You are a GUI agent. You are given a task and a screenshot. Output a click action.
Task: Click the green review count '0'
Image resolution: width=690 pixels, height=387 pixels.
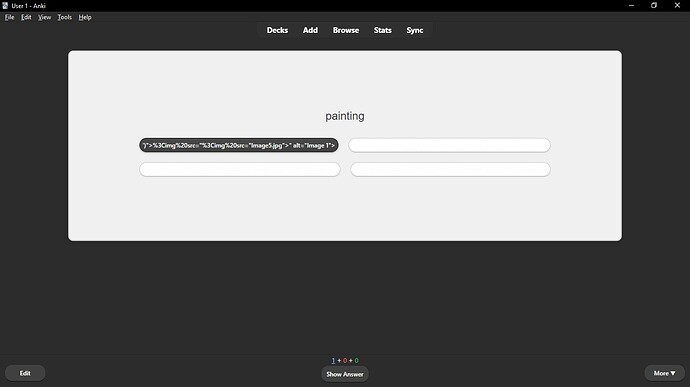tap(356, 361)
